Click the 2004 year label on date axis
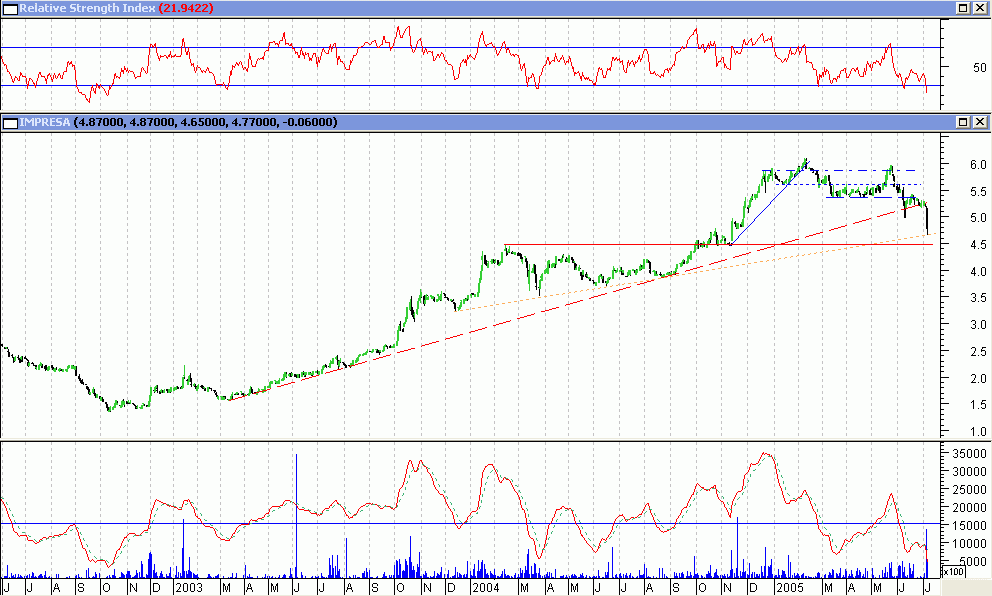The height and width of the screenshot is (596, 992). pos(485,588)
